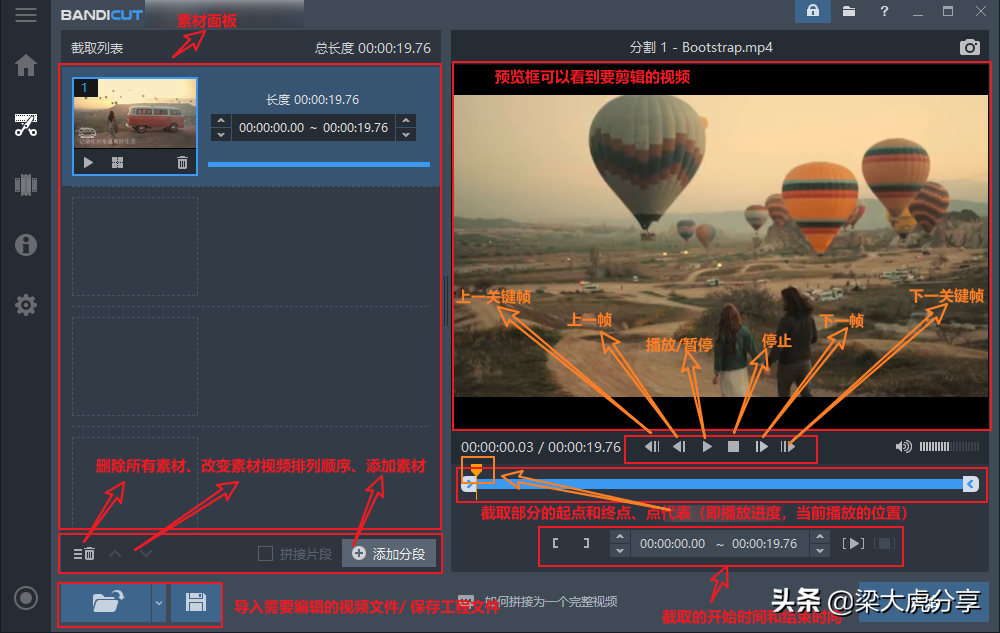
Task: Mute audio via the speaker icon
Action: coord(903,447)
